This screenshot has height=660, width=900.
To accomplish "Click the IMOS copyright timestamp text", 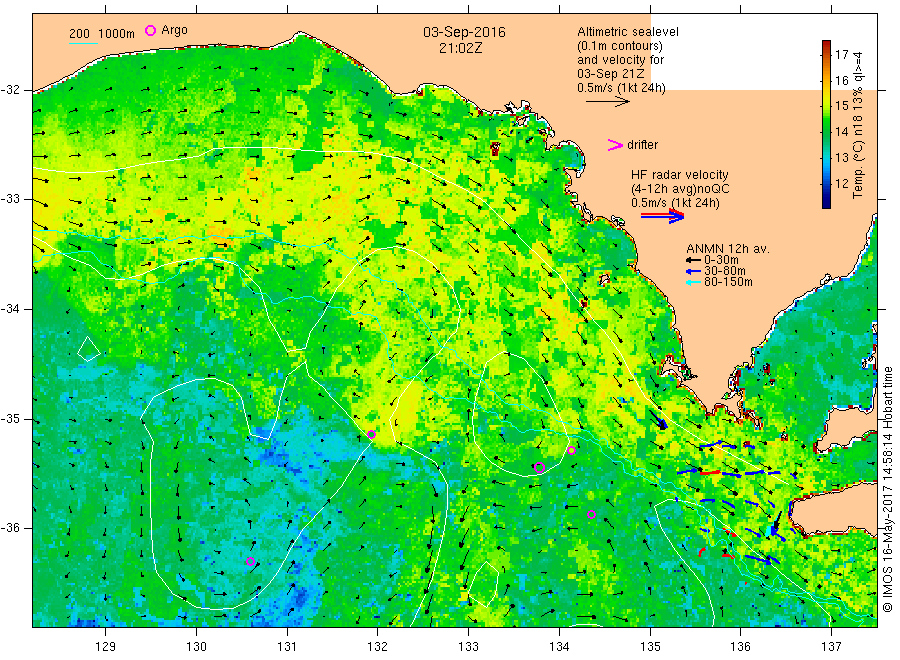I will 888,490.
